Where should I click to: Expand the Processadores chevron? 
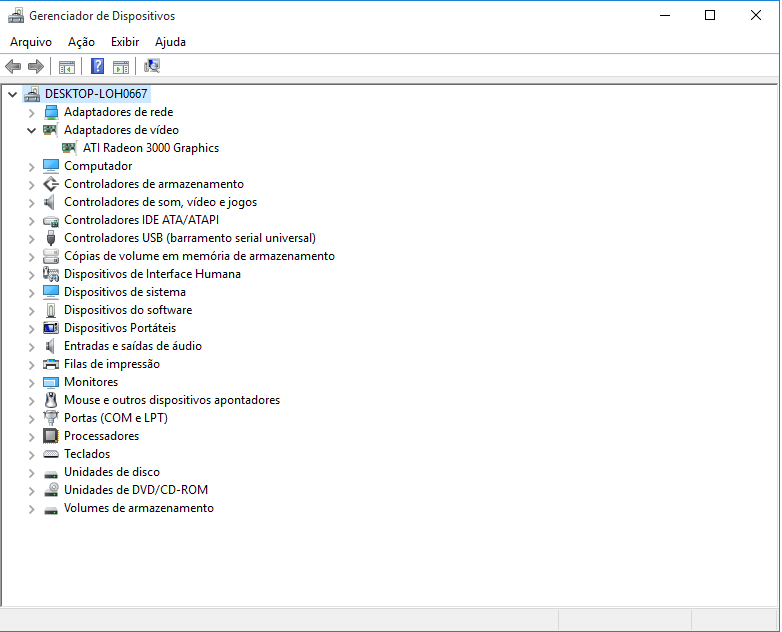[31, 437]
